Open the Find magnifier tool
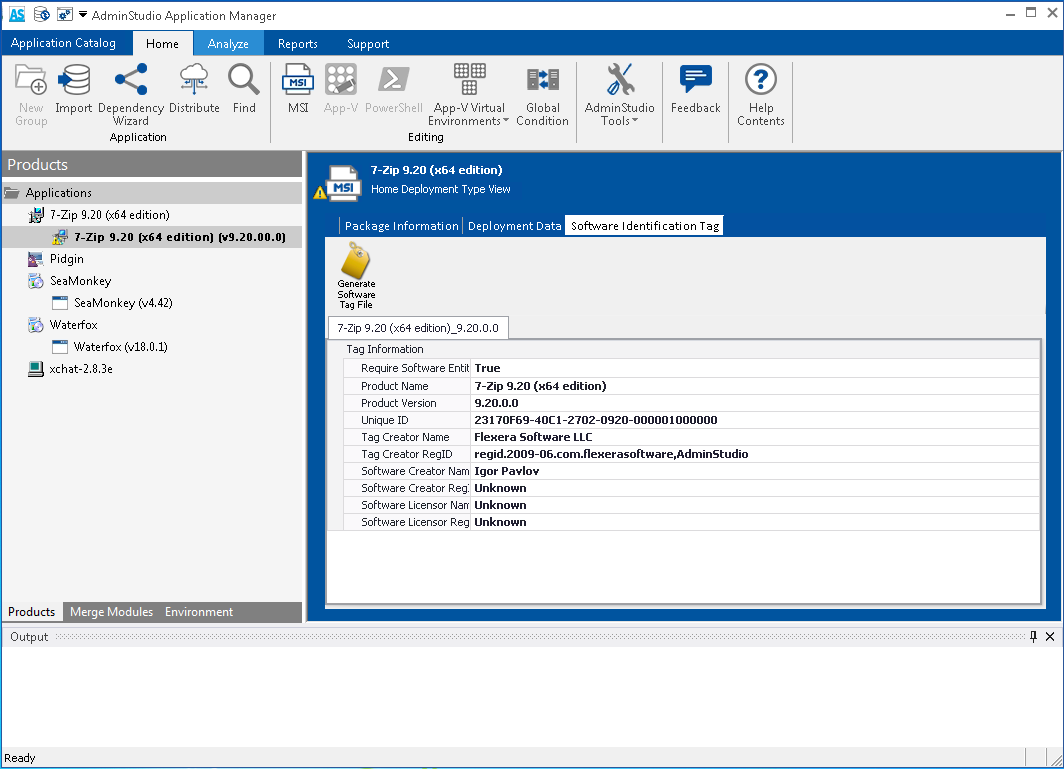 (244, 89)
